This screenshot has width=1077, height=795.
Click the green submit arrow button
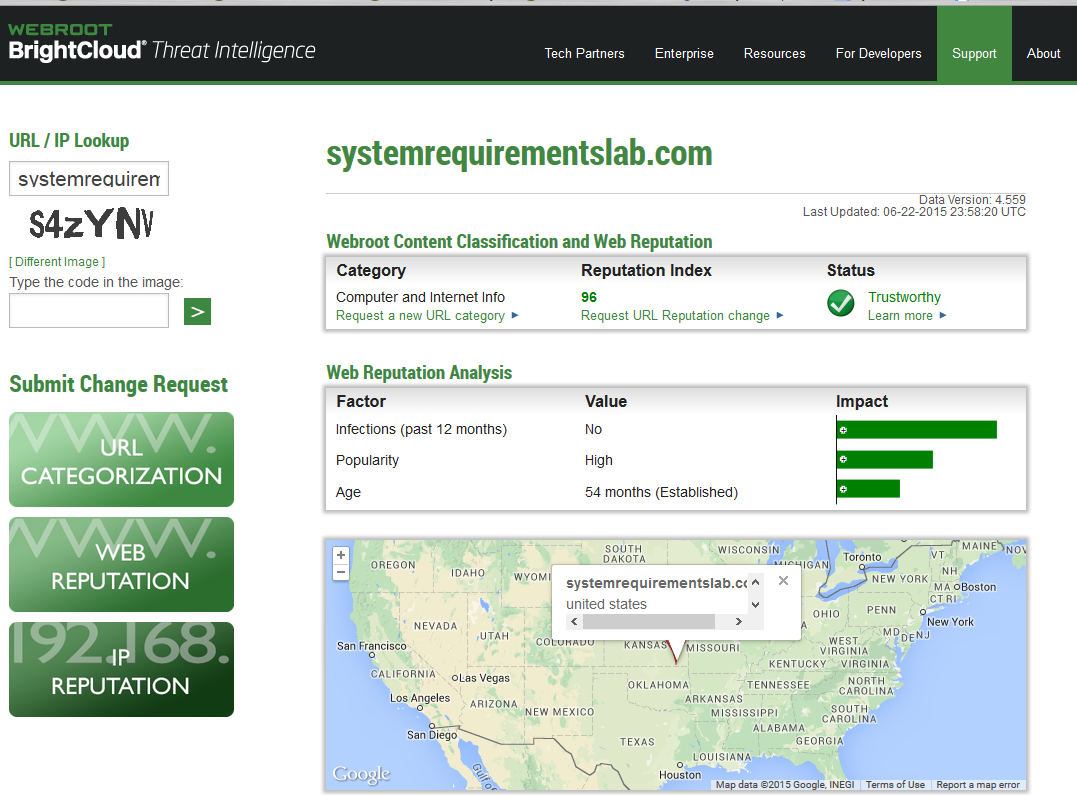[197, 312]
